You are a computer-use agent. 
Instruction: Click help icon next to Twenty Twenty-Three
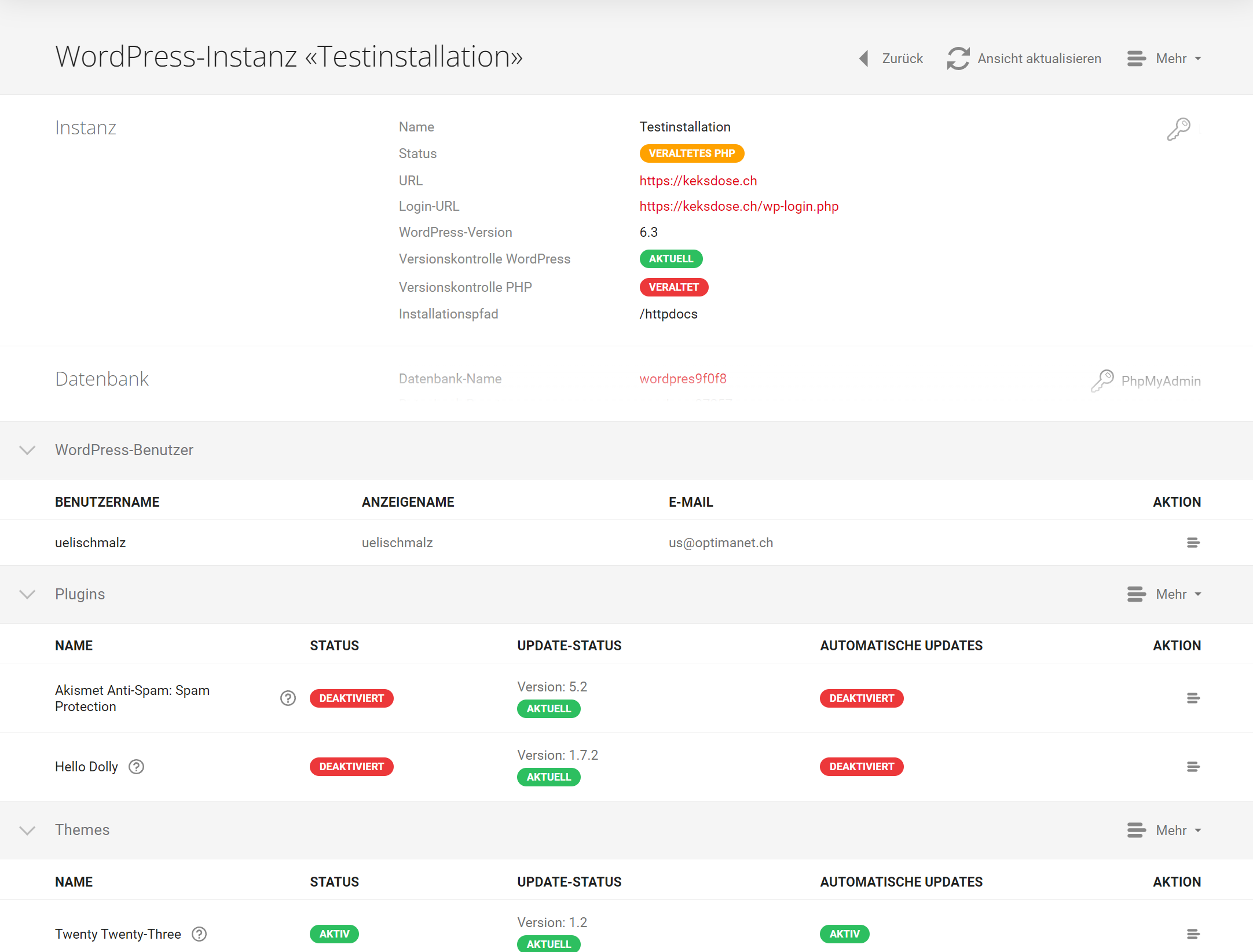(x=199, y=934)
